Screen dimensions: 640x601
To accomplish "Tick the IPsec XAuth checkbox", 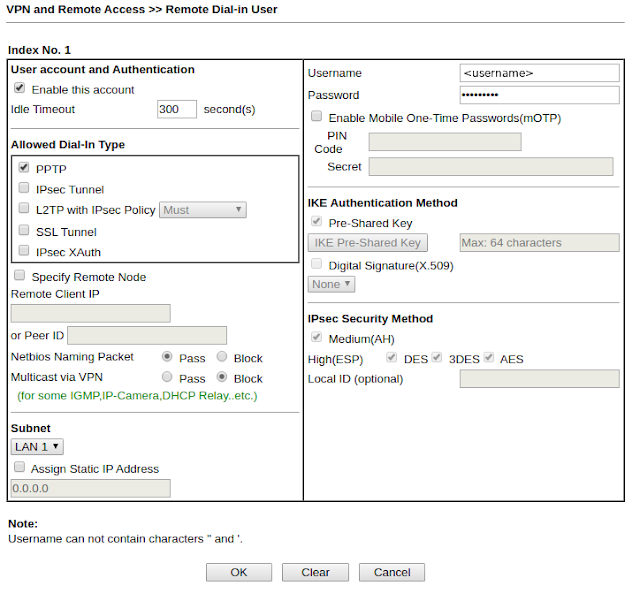I will (24, 251).
